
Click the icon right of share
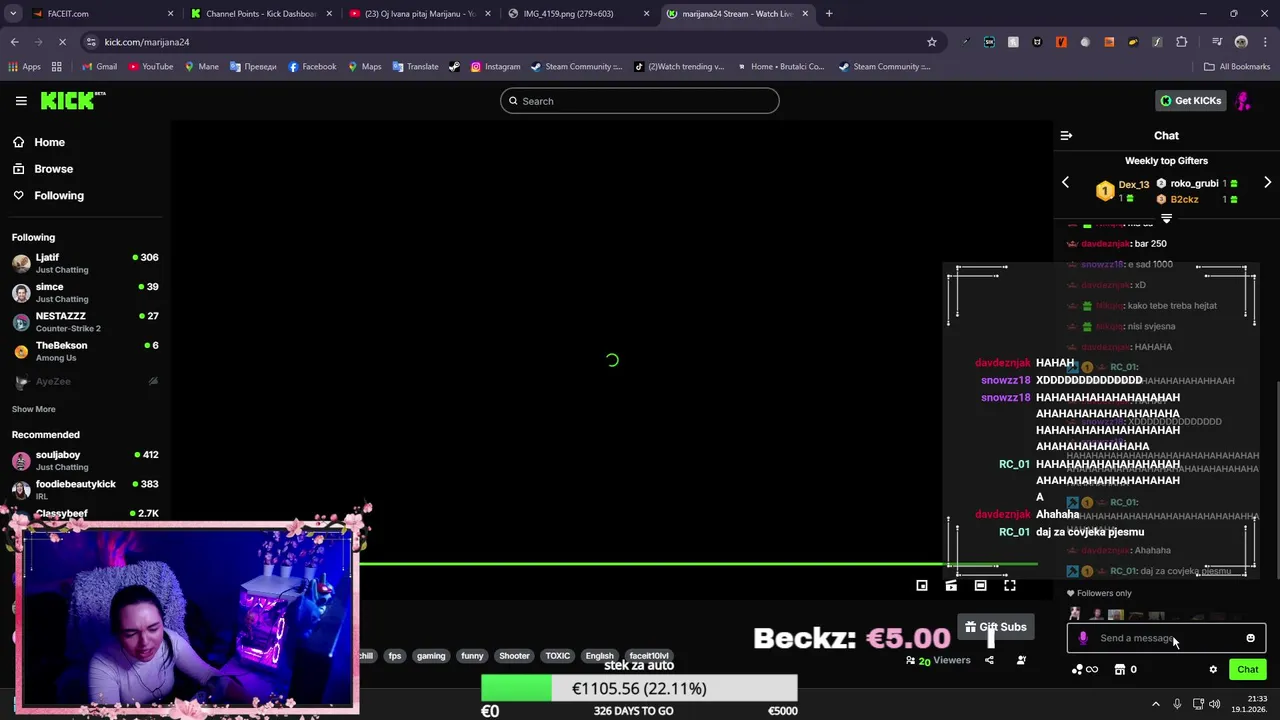(1021, 660)
